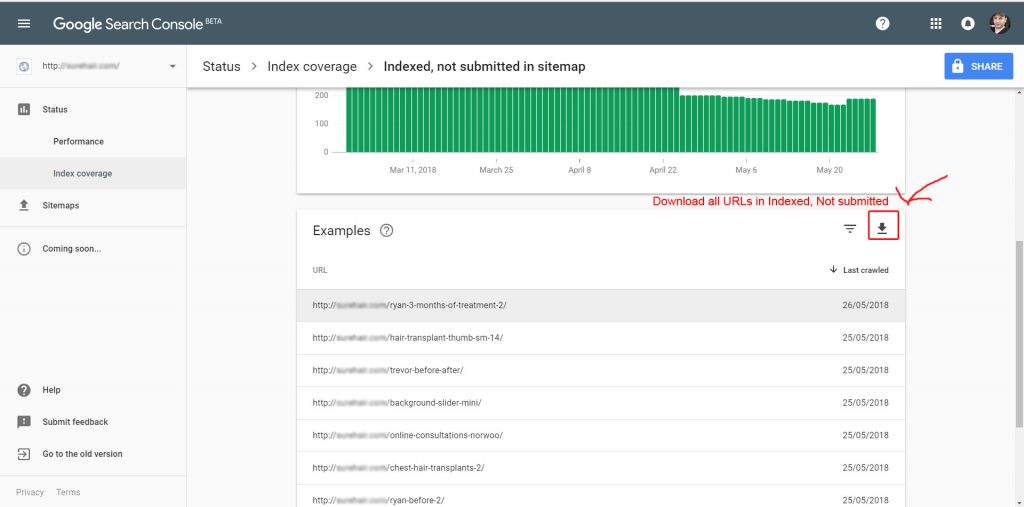Click the Submit feedback icon
This screenshot has width=1024, height=507.
[x=24, y=422]
